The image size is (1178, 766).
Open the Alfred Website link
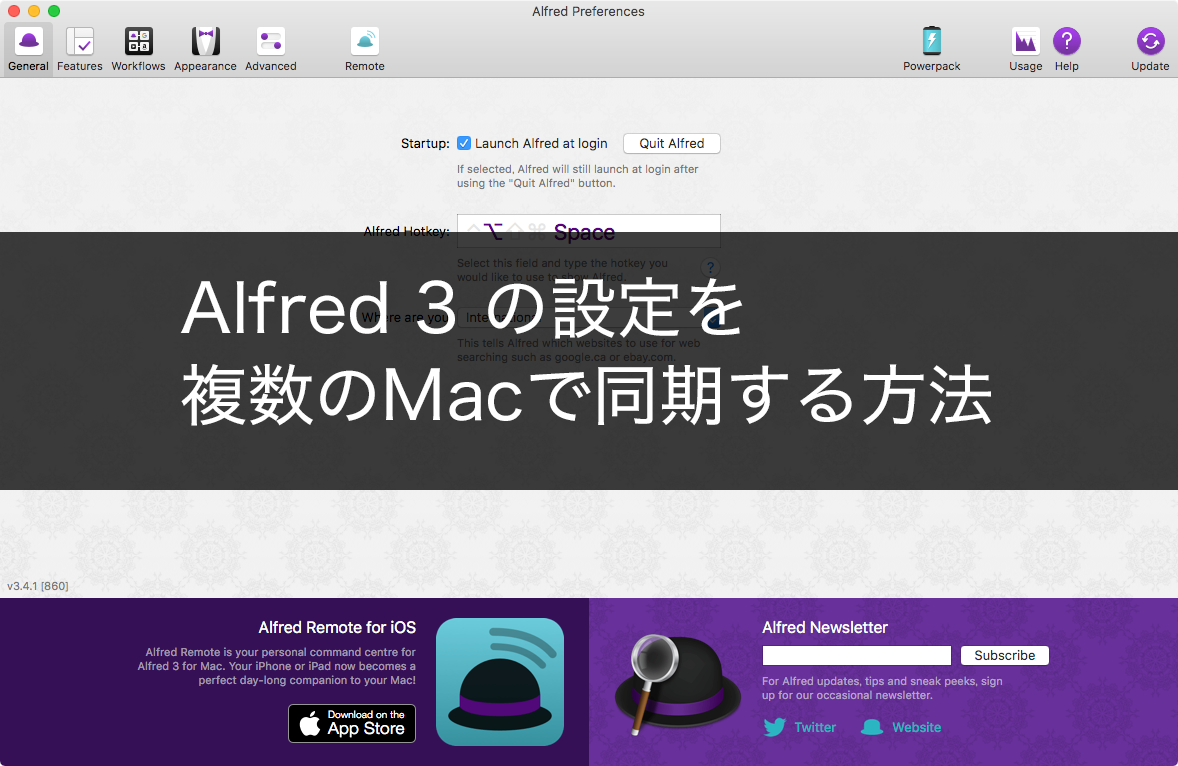[917, 727]
